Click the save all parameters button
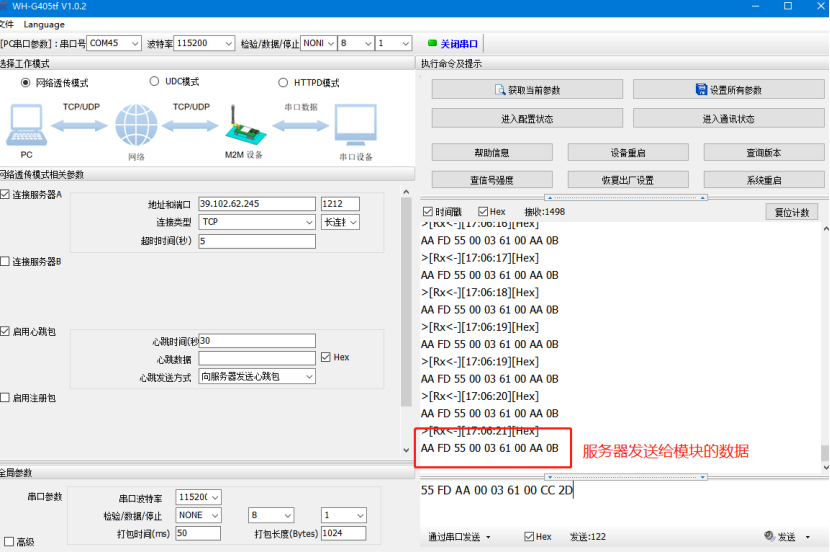The width and height of the screenshot is (830, 552). tap(728, 90)
